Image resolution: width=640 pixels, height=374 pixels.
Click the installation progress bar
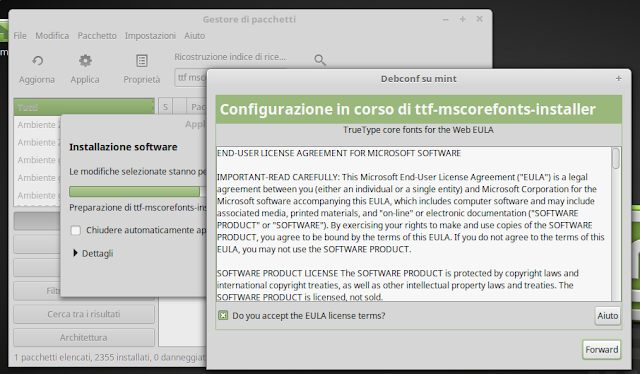[138, 191]
